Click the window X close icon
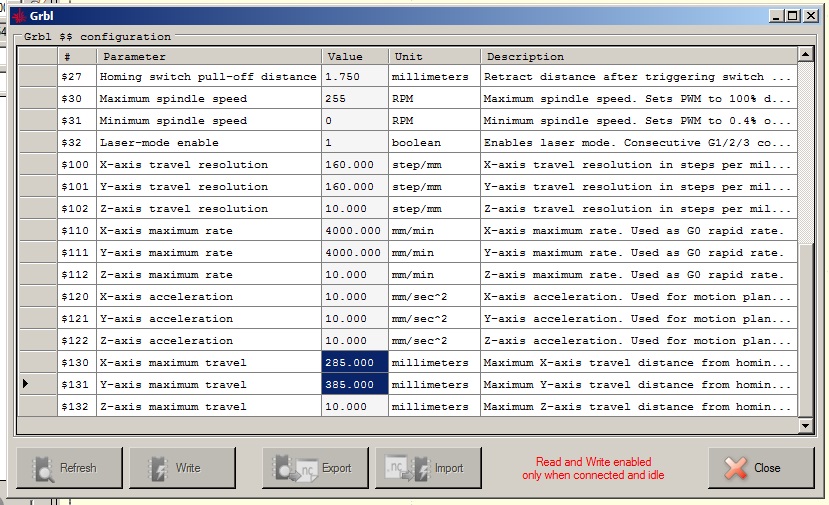Image resolution: width=829 pixels, height=505 pixels. click(x=810, y=16)
